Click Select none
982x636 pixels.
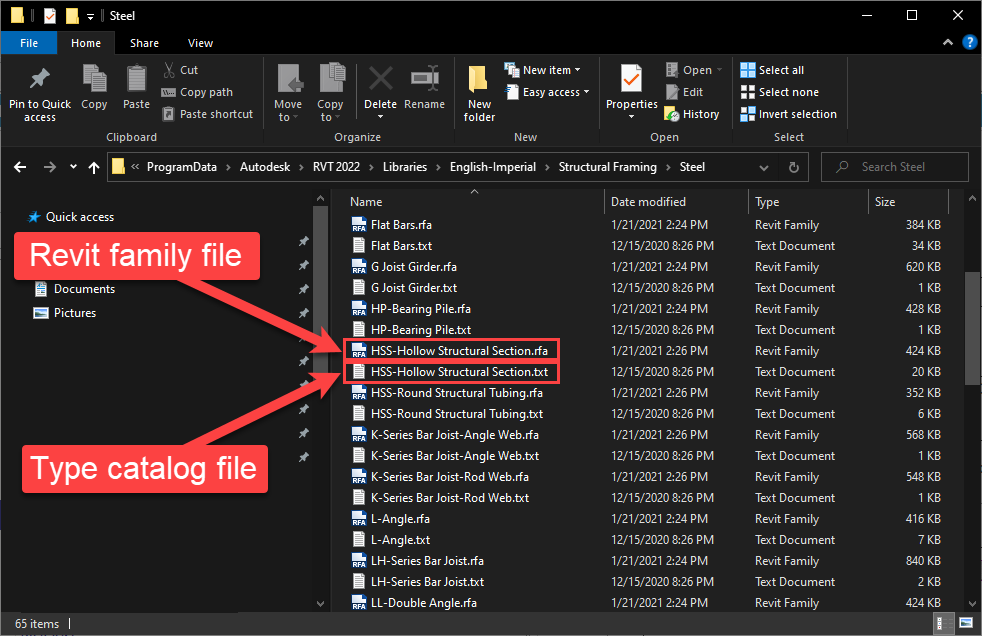(780, 92)
